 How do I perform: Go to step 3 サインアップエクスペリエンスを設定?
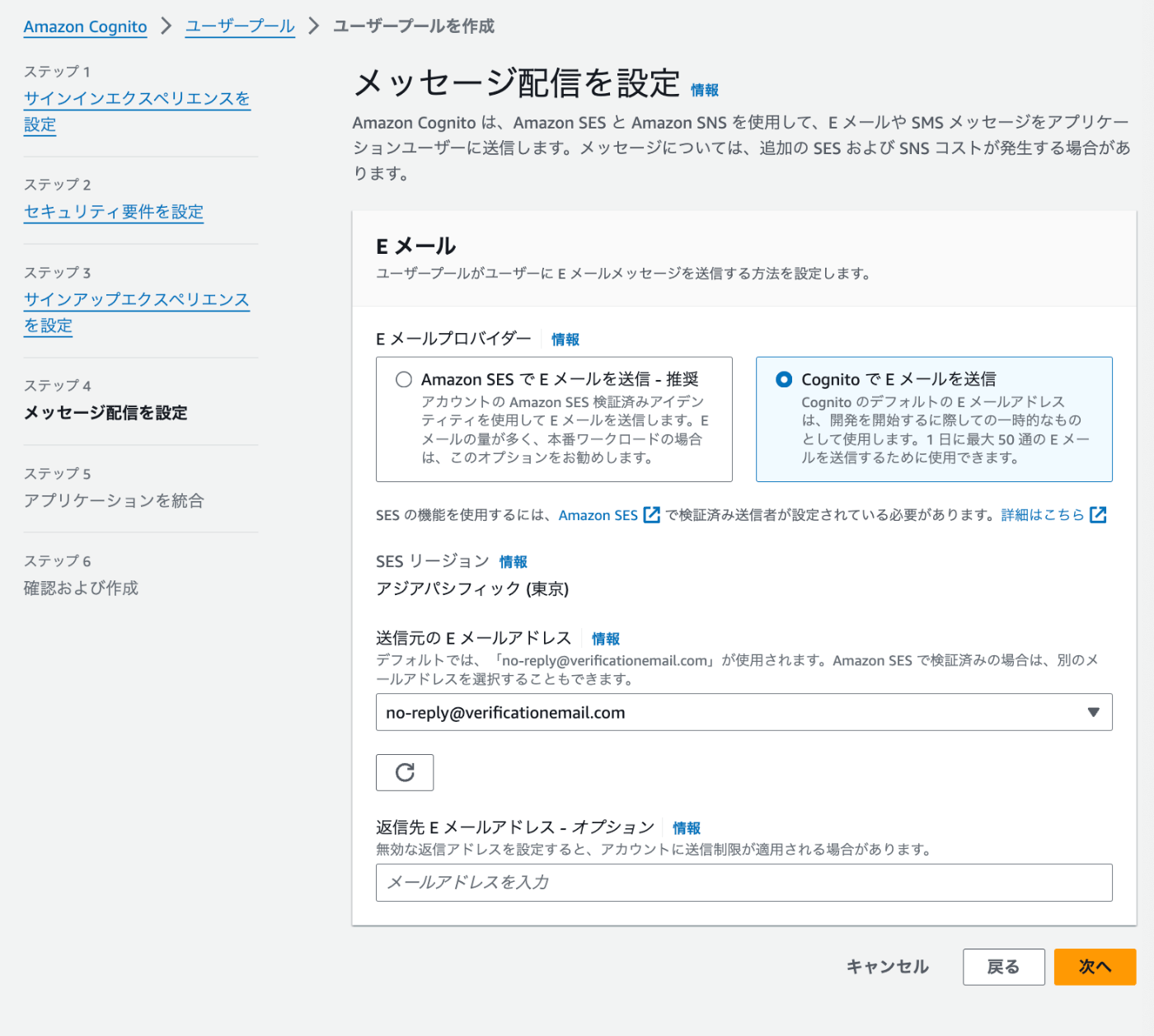click(136, 312)
